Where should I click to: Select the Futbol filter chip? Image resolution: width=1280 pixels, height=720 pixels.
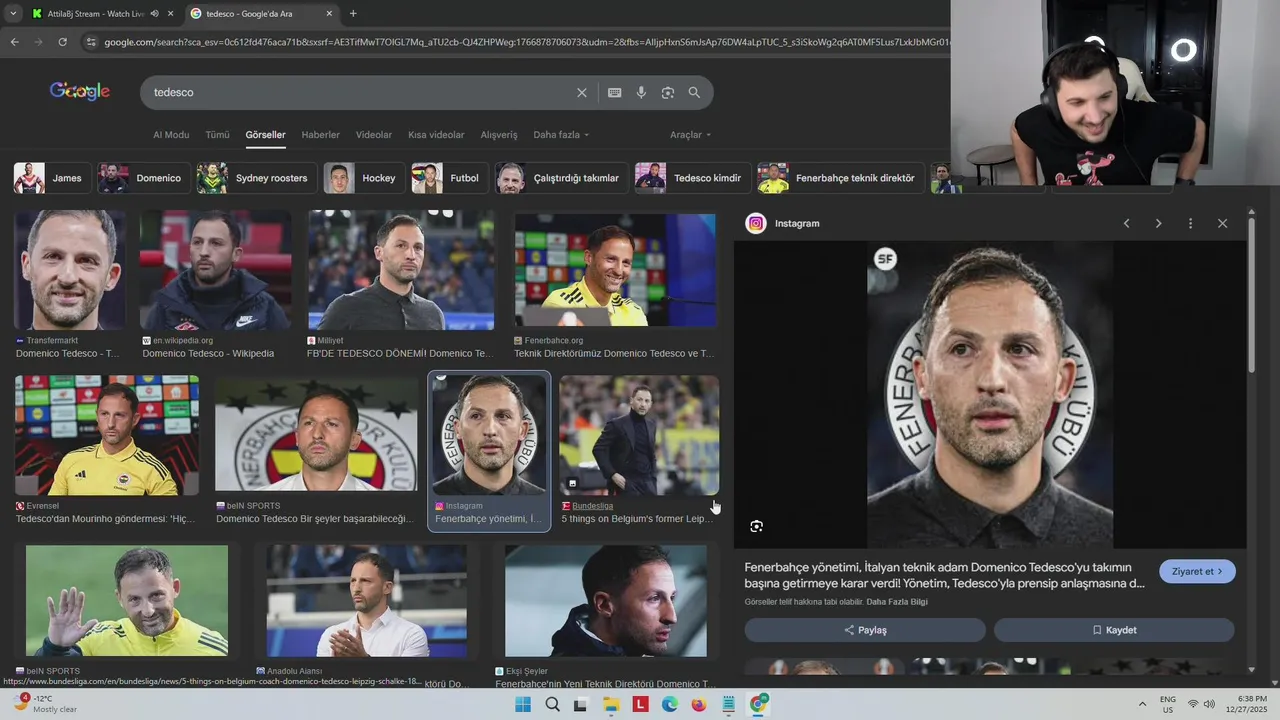[449, 178]
